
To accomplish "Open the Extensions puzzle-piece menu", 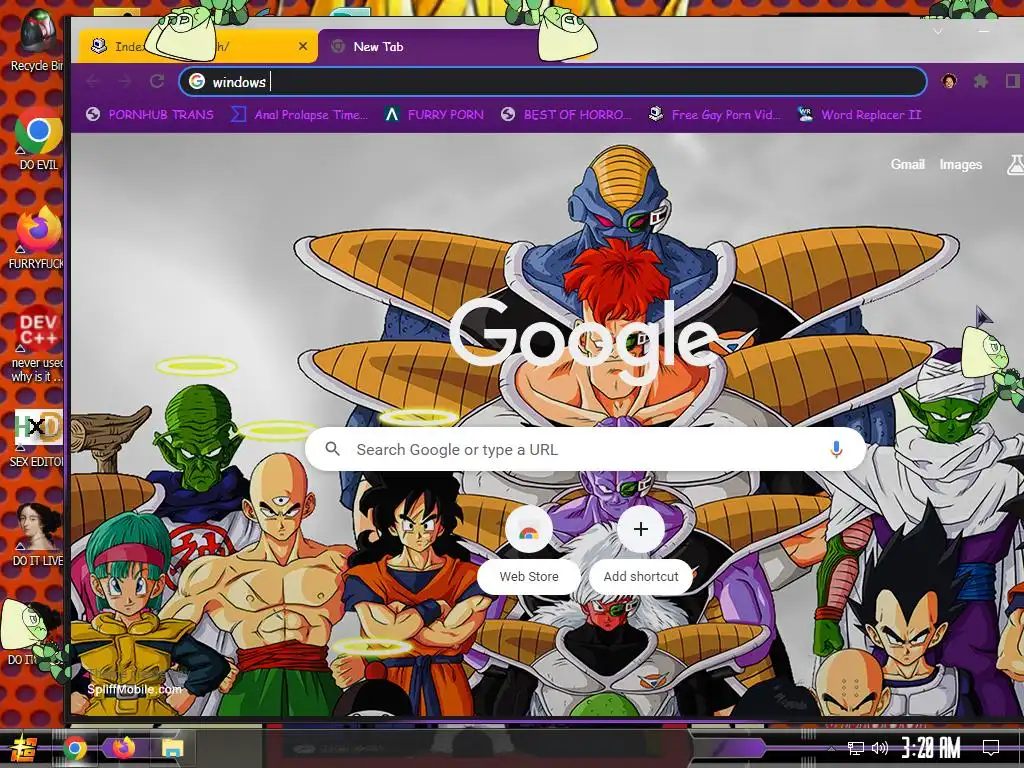I will [980, 81].
